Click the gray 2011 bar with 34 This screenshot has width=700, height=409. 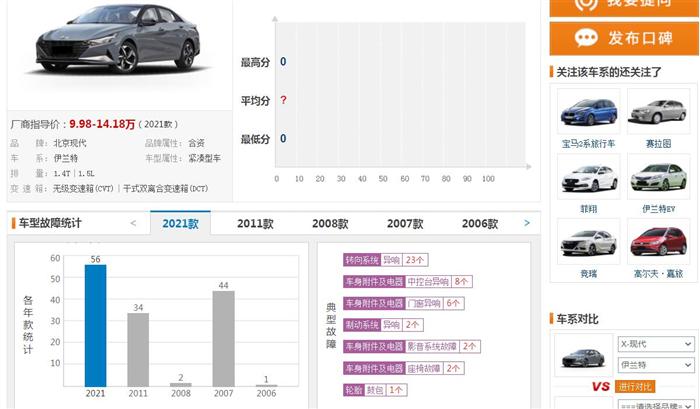click(138, 350)
